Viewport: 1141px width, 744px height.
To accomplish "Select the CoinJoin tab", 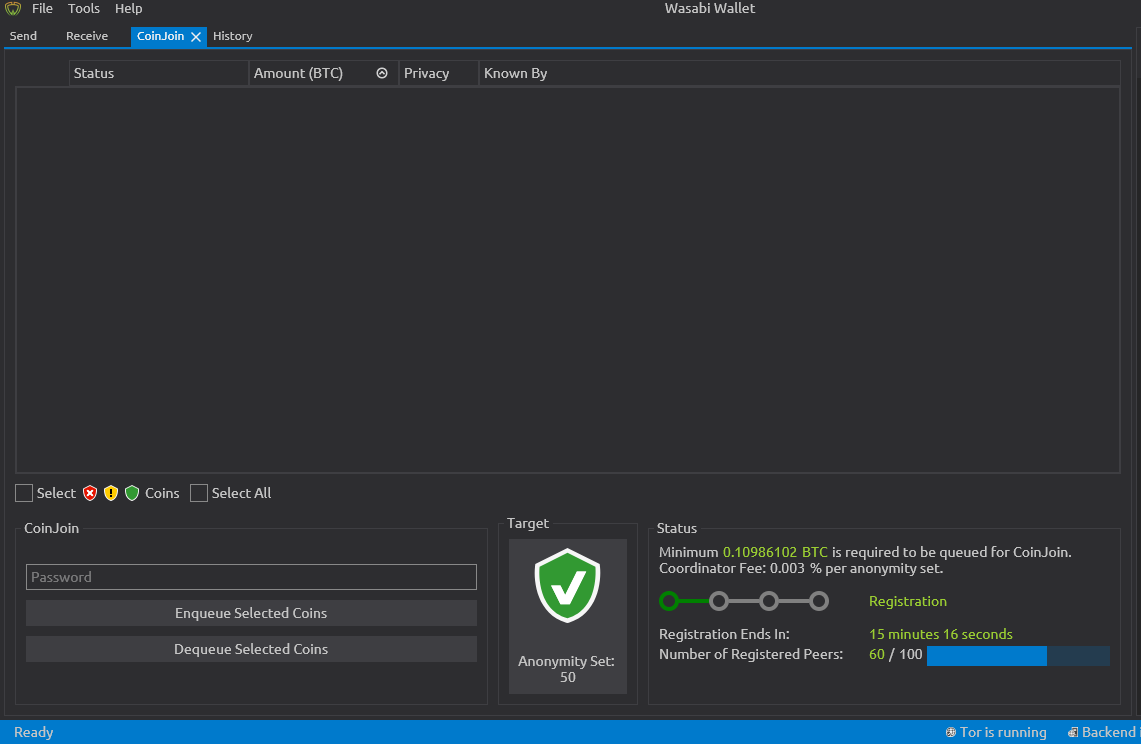I will tap(161, 36).
